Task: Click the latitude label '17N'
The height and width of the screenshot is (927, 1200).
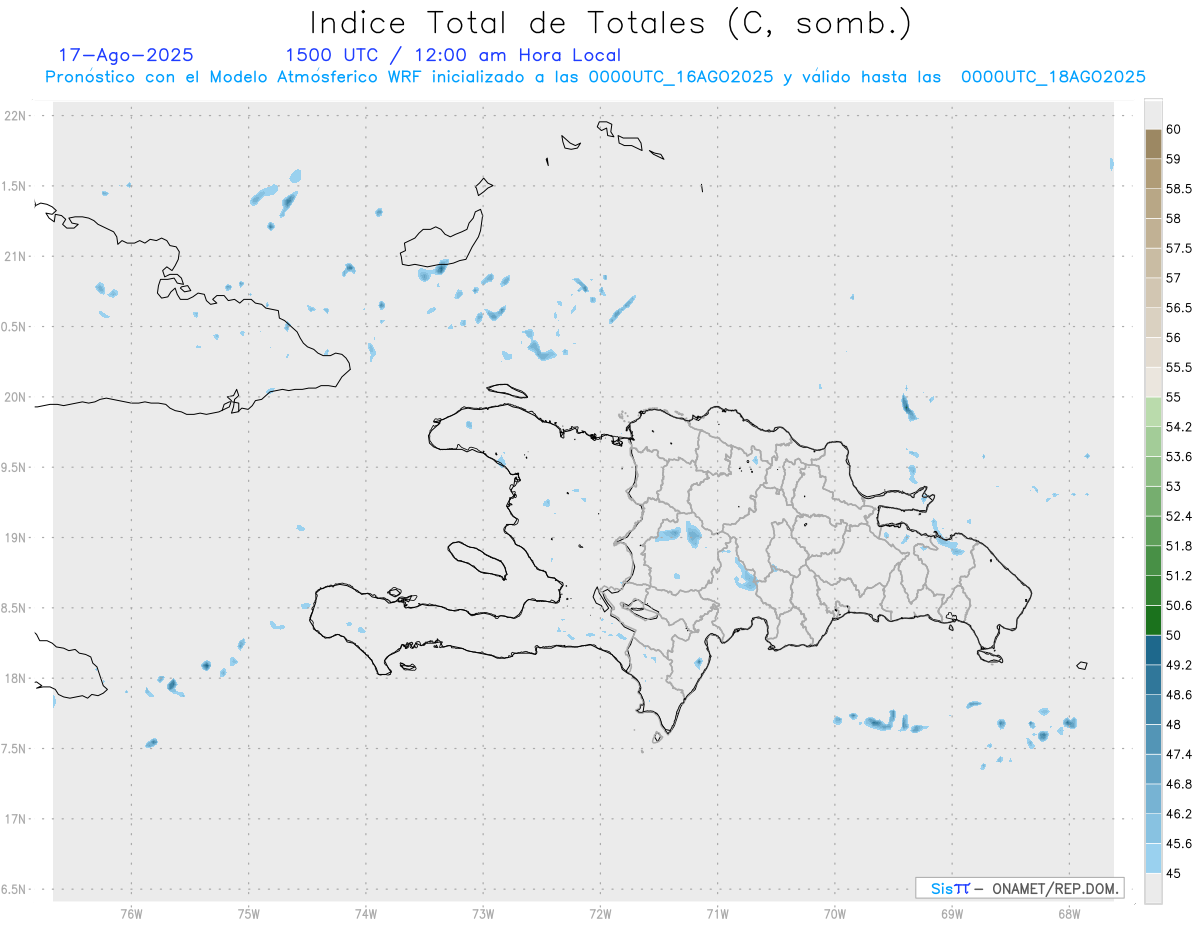Action: [x=17, y=819]
